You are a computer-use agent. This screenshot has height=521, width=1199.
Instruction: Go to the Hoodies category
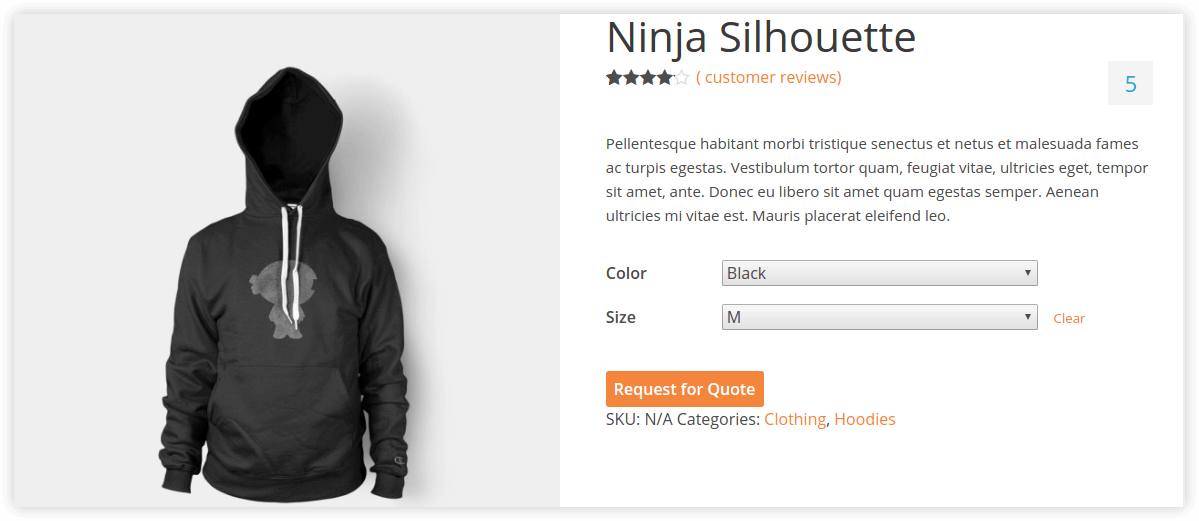click(x=865, y=419)
